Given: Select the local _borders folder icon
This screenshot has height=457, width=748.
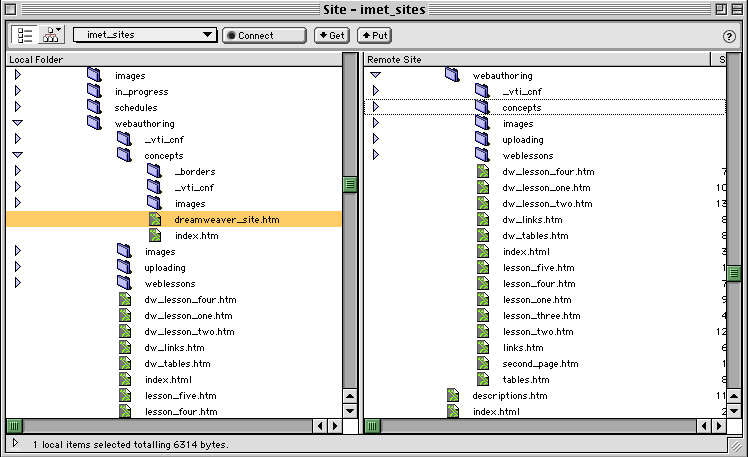Looking at the screenshot, I should [x=154, y=171].
